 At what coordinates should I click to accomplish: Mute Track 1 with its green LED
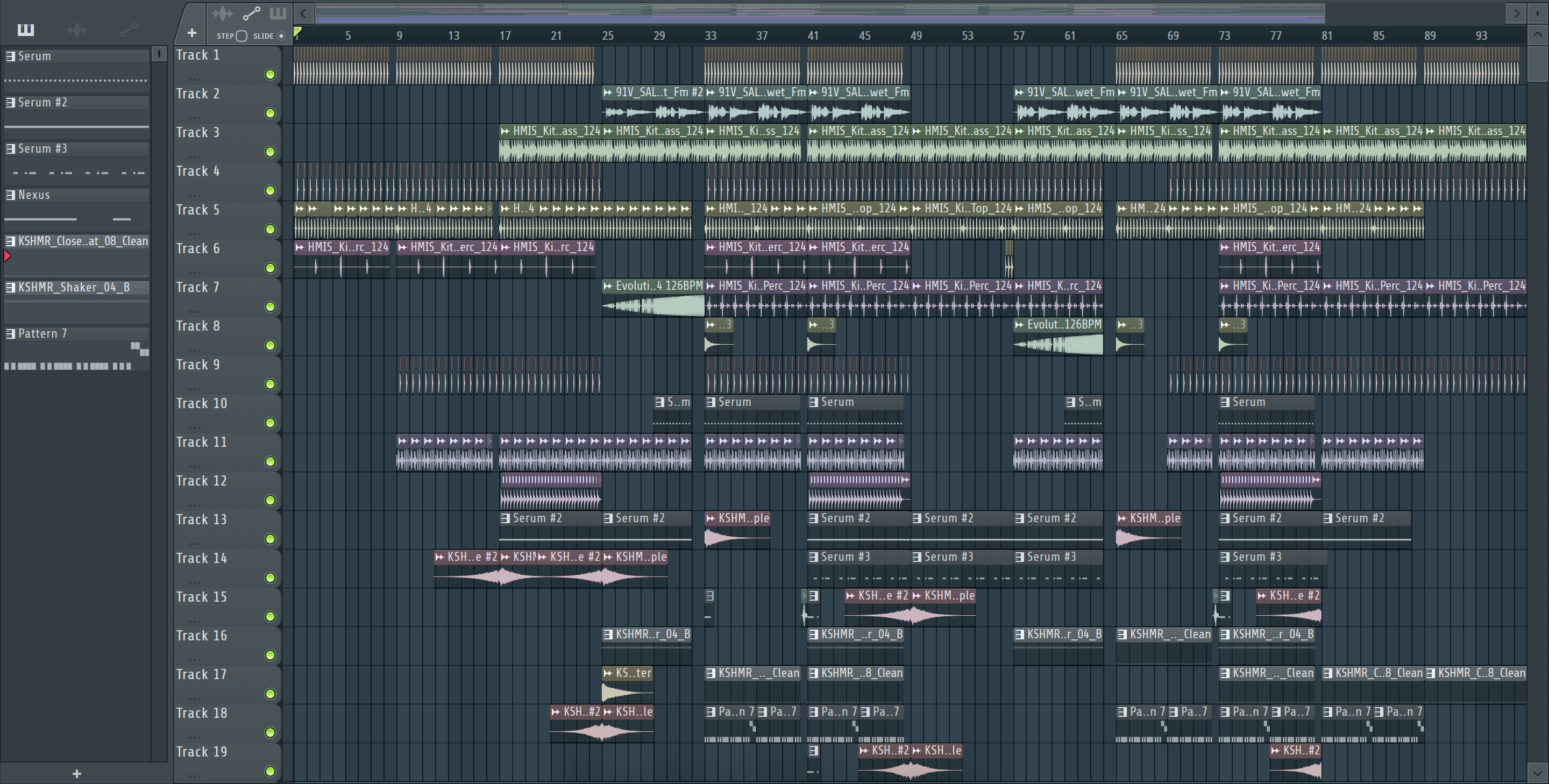pos(271,75)
